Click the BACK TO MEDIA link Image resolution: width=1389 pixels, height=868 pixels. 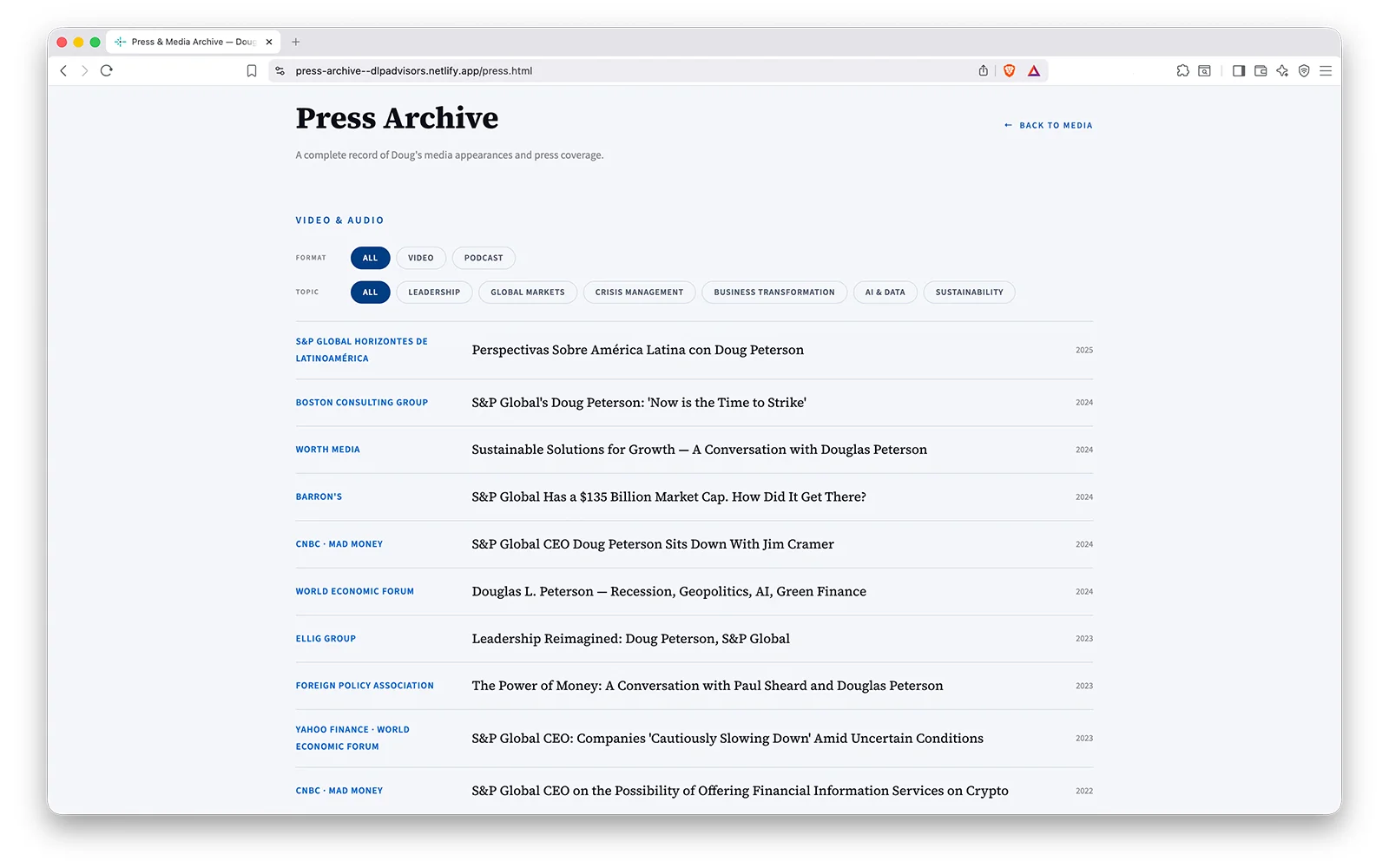1048,125
